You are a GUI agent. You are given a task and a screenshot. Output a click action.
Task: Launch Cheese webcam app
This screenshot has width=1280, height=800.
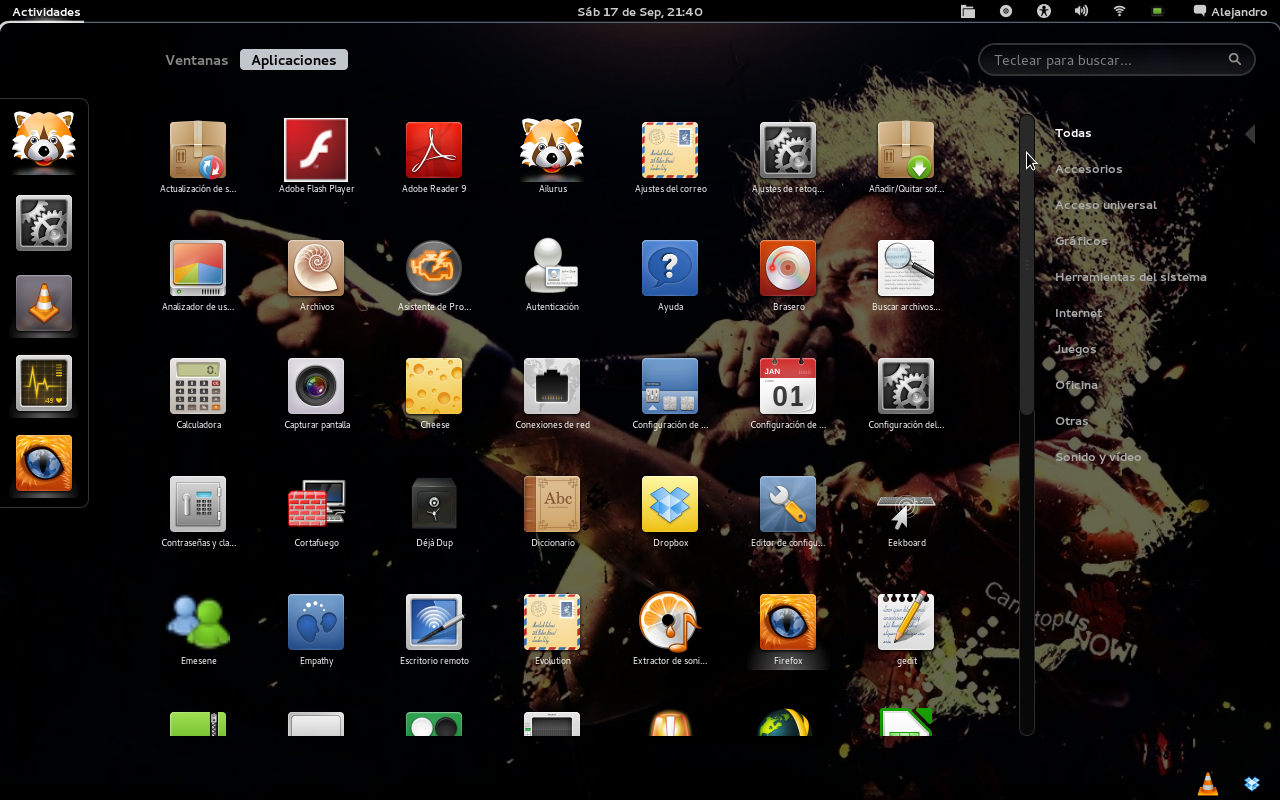434,386
